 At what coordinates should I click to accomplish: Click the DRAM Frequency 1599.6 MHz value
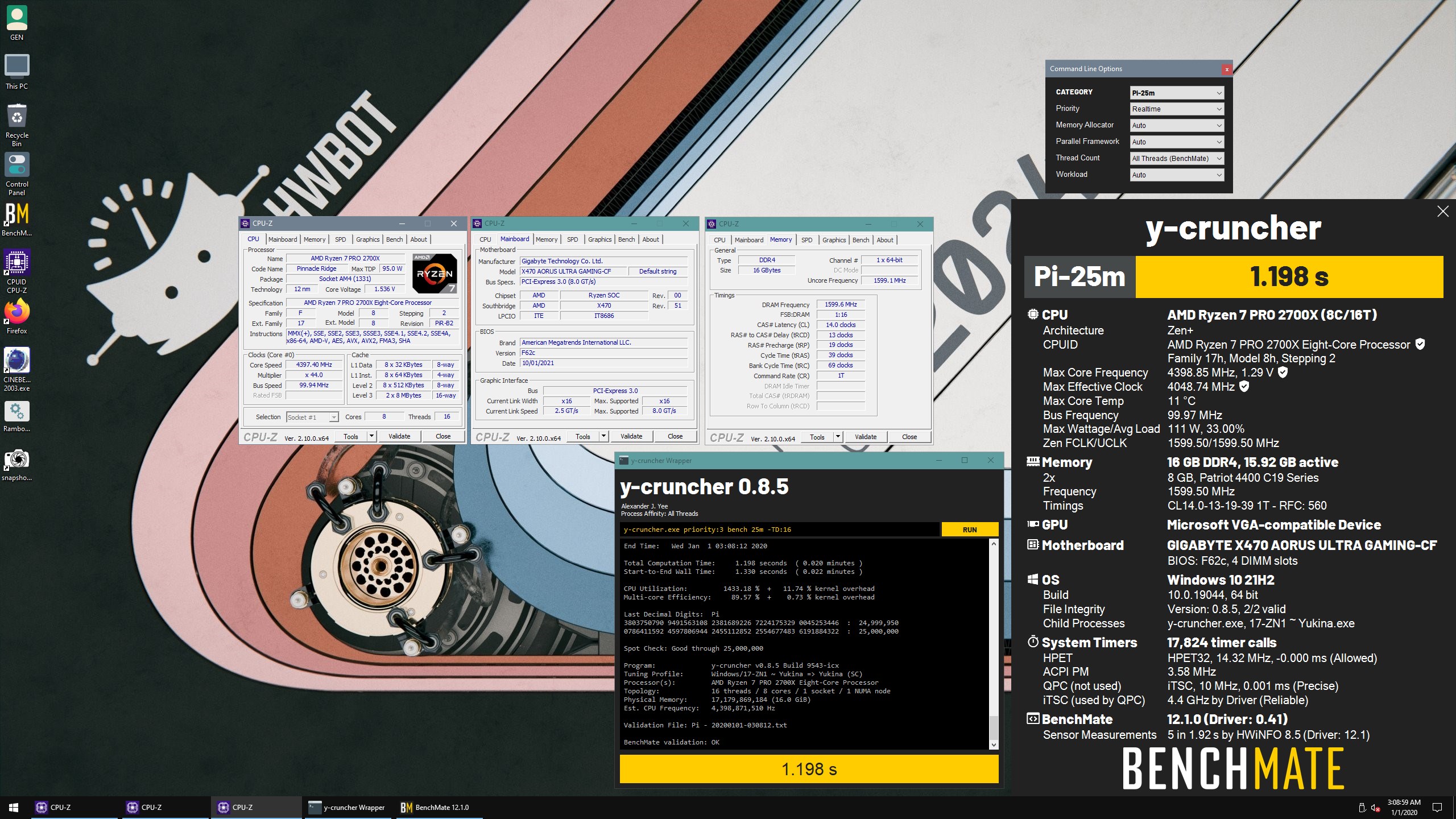coord(841,304)
